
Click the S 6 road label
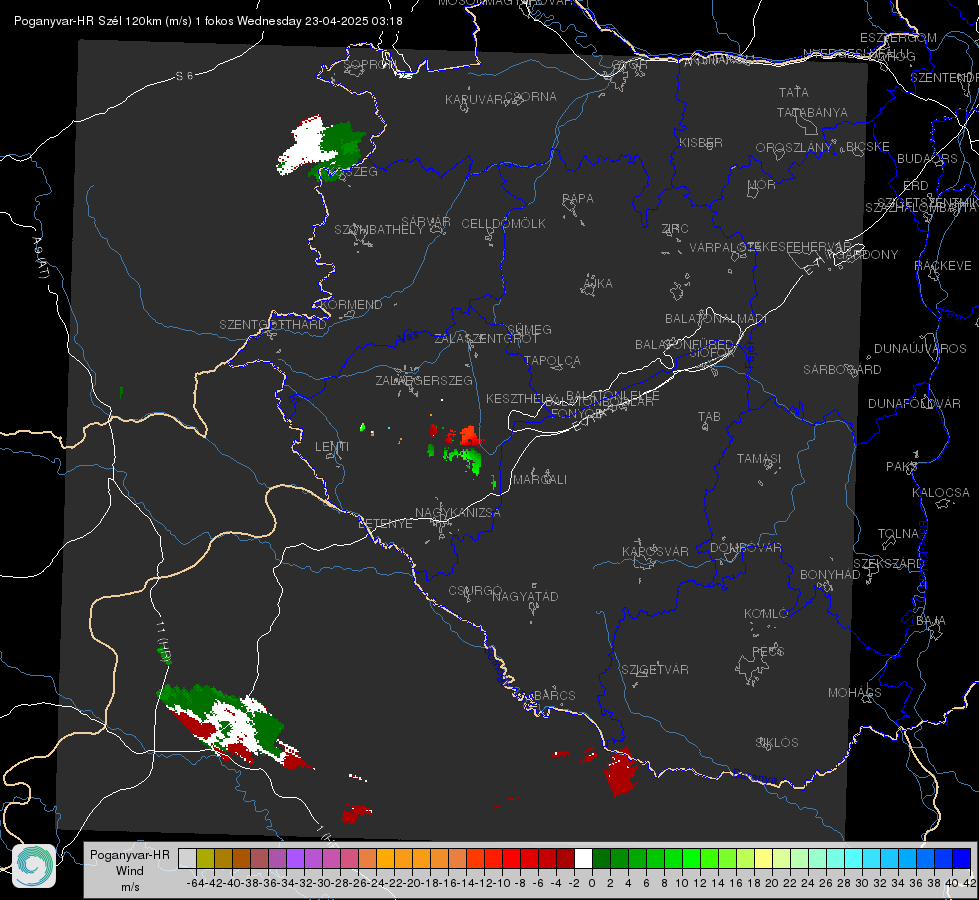tap(184, 76)
